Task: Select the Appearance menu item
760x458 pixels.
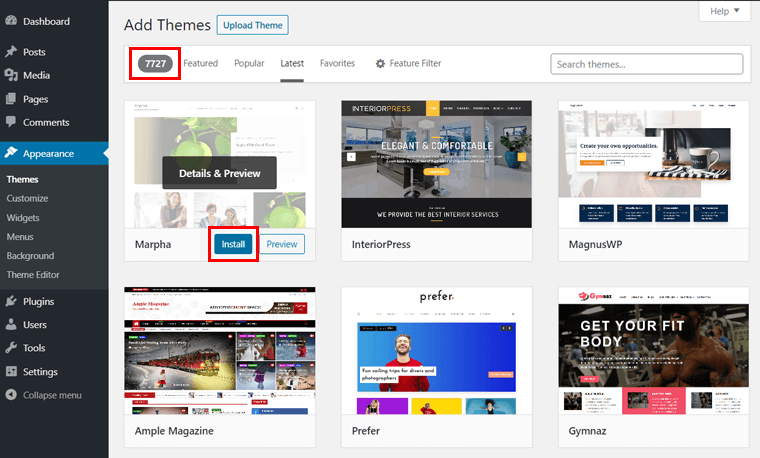Action: (x=54, y=153)
